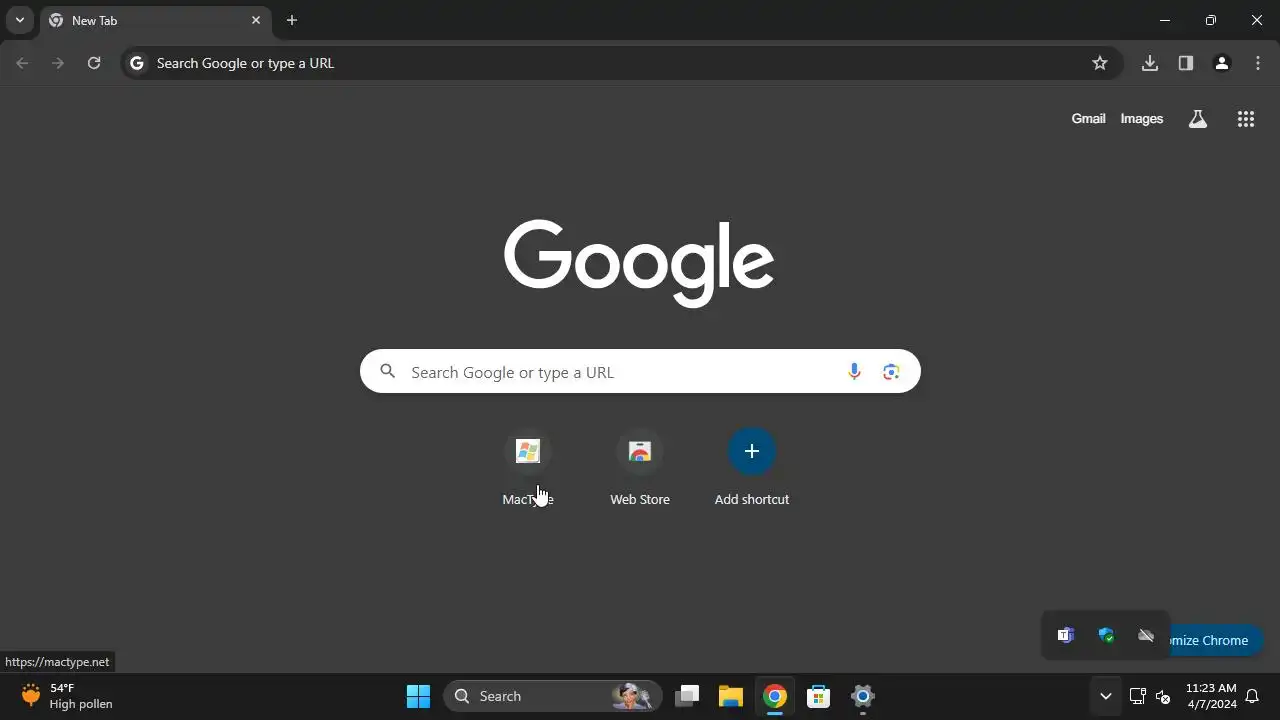Open a new tab with plus button

(292, 20)
